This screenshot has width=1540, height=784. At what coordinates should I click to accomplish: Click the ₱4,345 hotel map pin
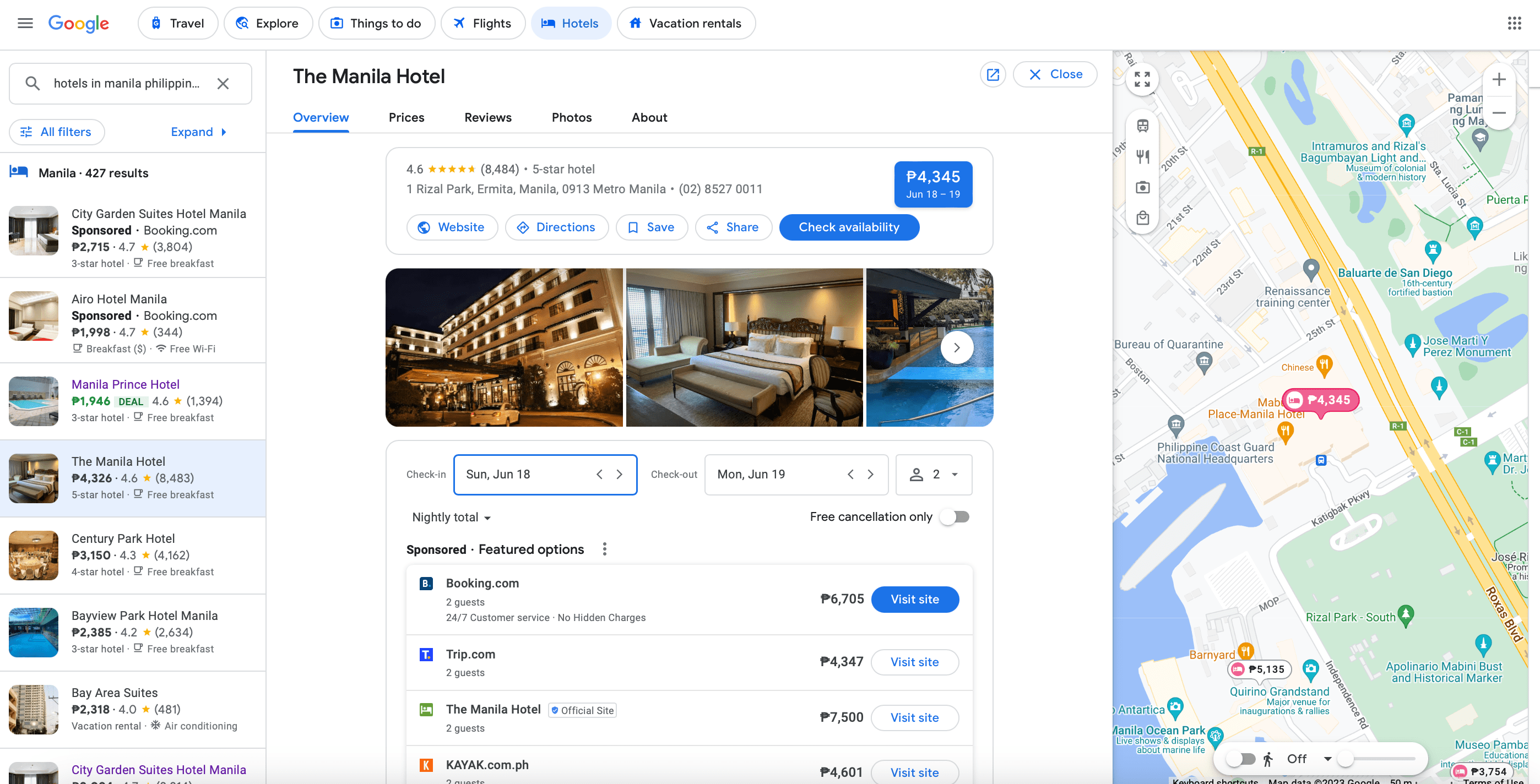click(1321, 400)
